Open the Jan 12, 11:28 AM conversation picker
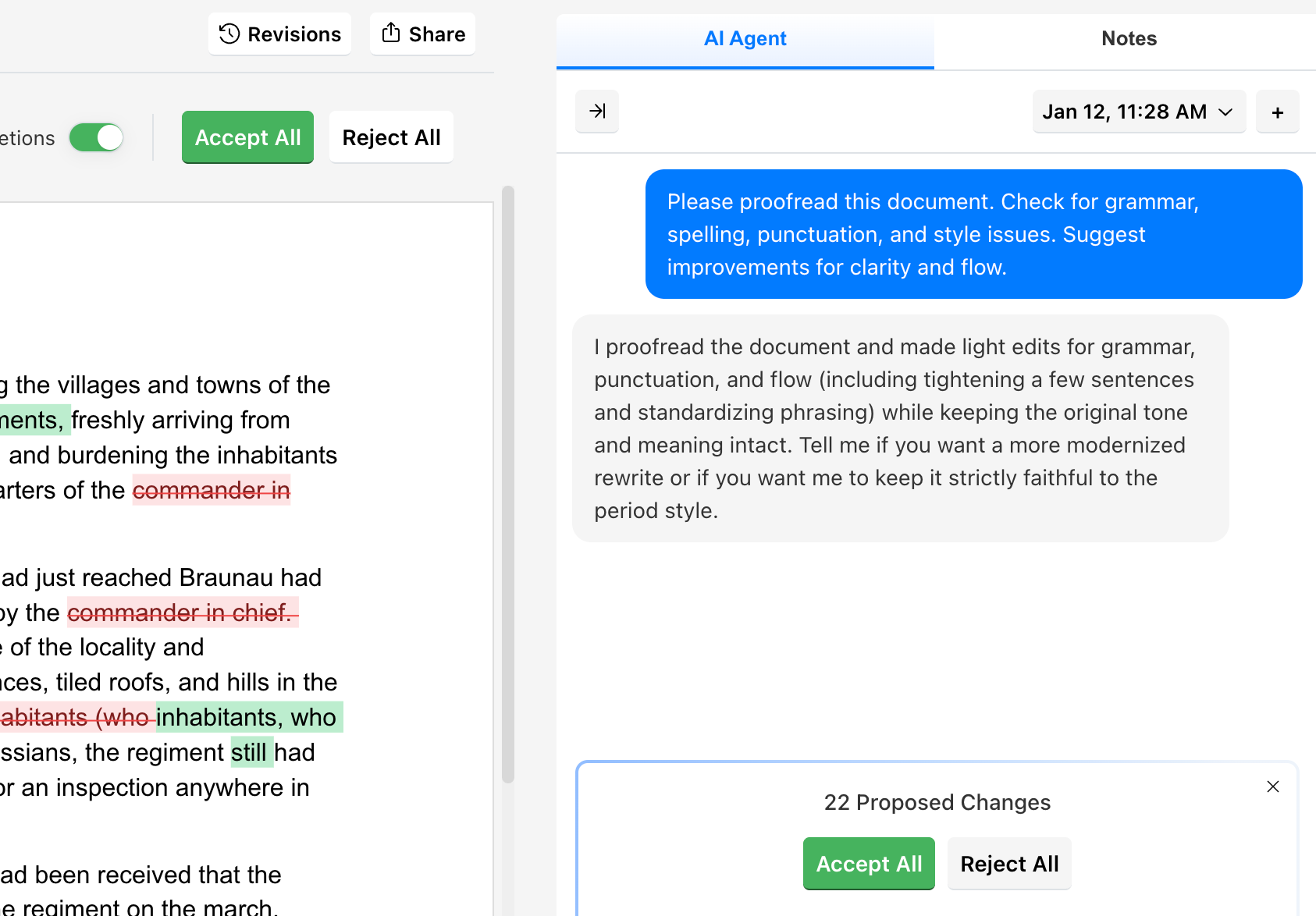The image size is (1316, 916). tap(1138, 111)
